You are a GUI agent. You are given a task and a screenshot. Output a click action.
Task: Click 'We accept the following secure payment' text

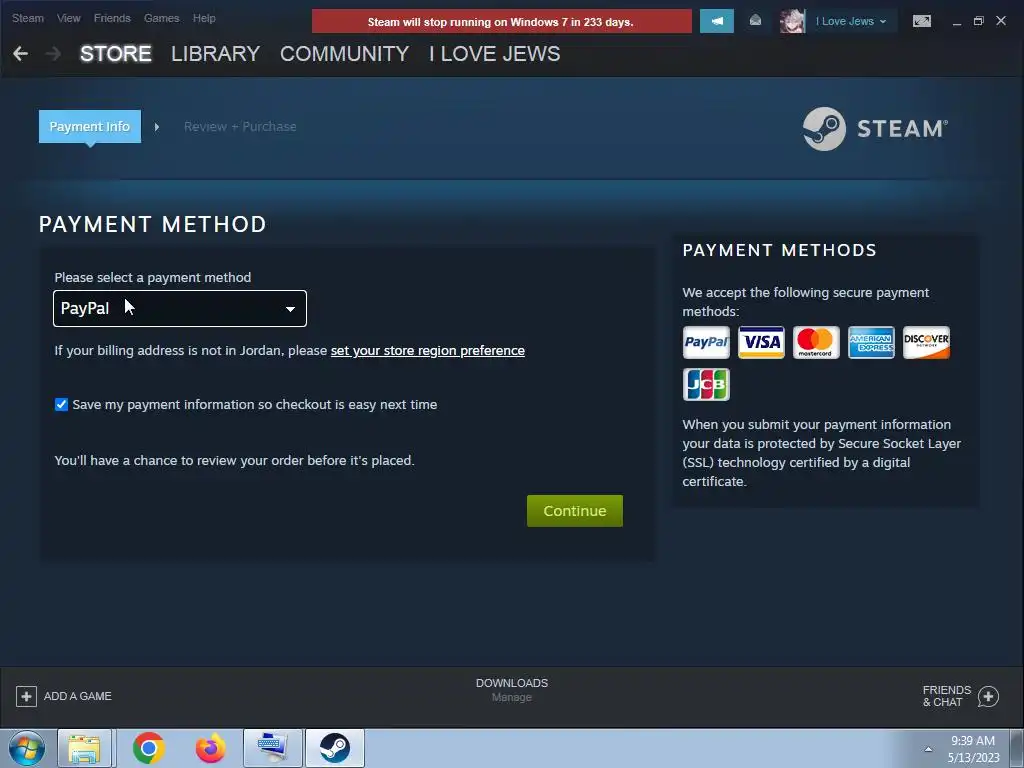[805, 302]
